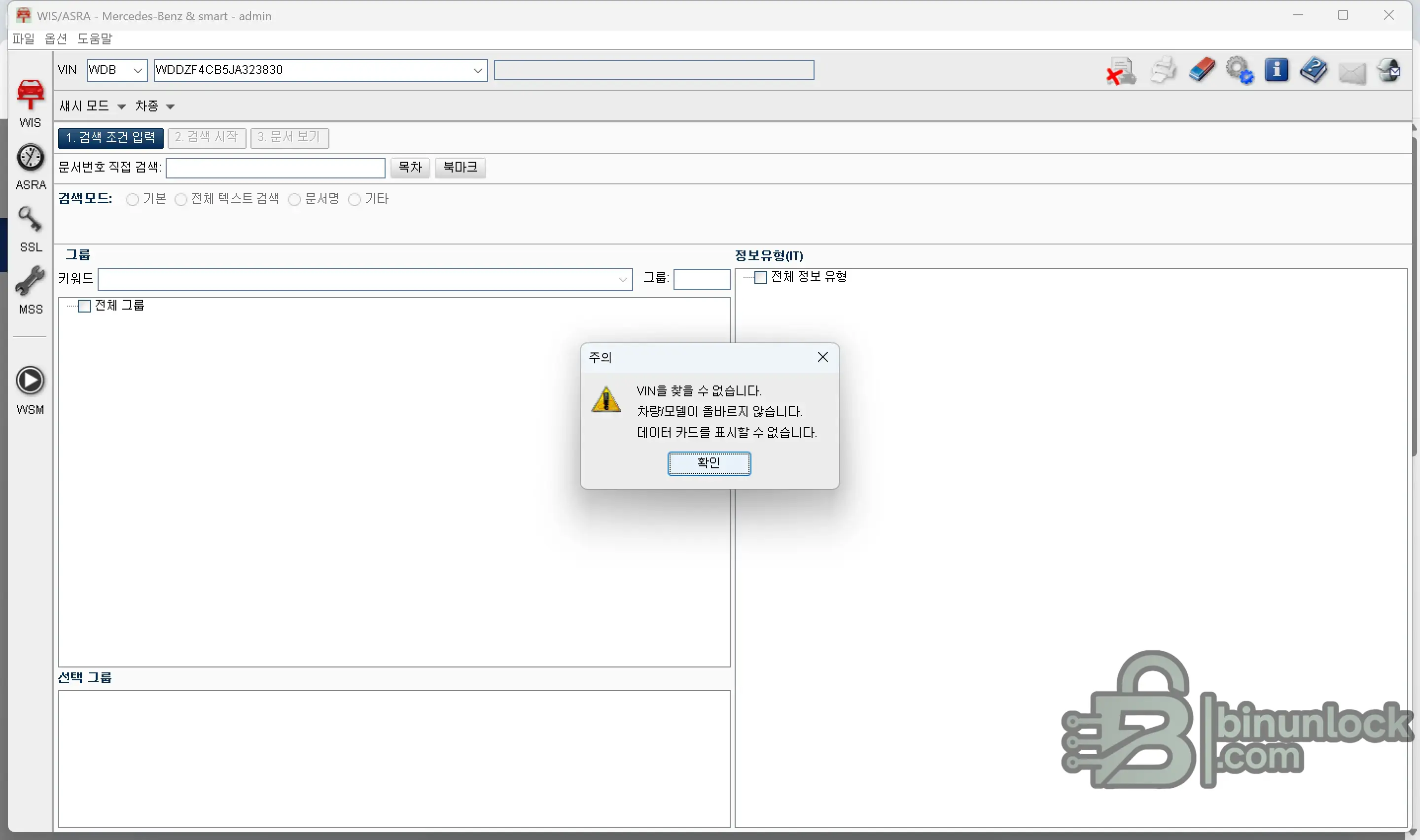Enable 전체 텍스트 검색 search mode
1420x840 pixels.
point(181,199)
